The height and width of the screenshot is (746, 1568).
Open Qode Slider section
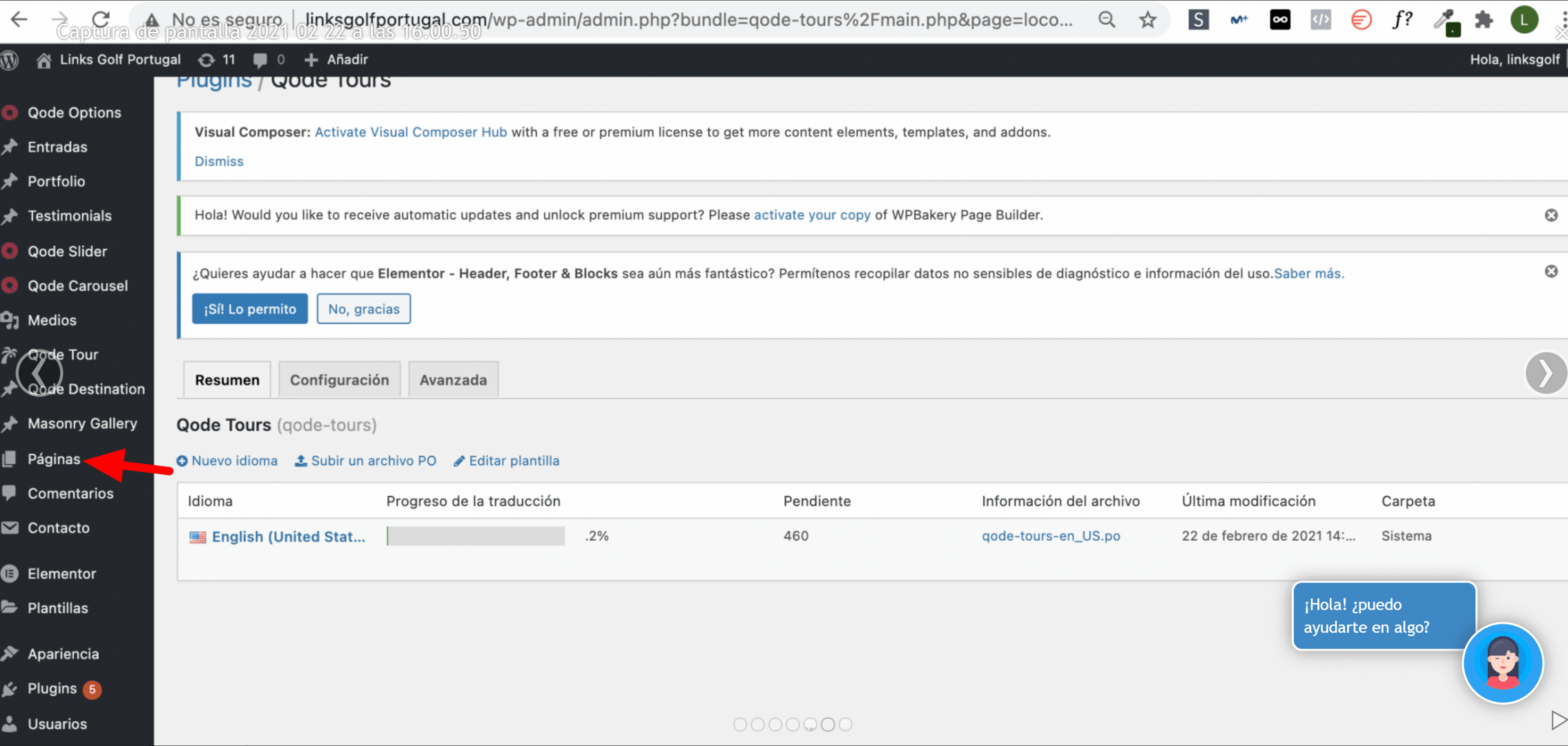pos(67,251)
